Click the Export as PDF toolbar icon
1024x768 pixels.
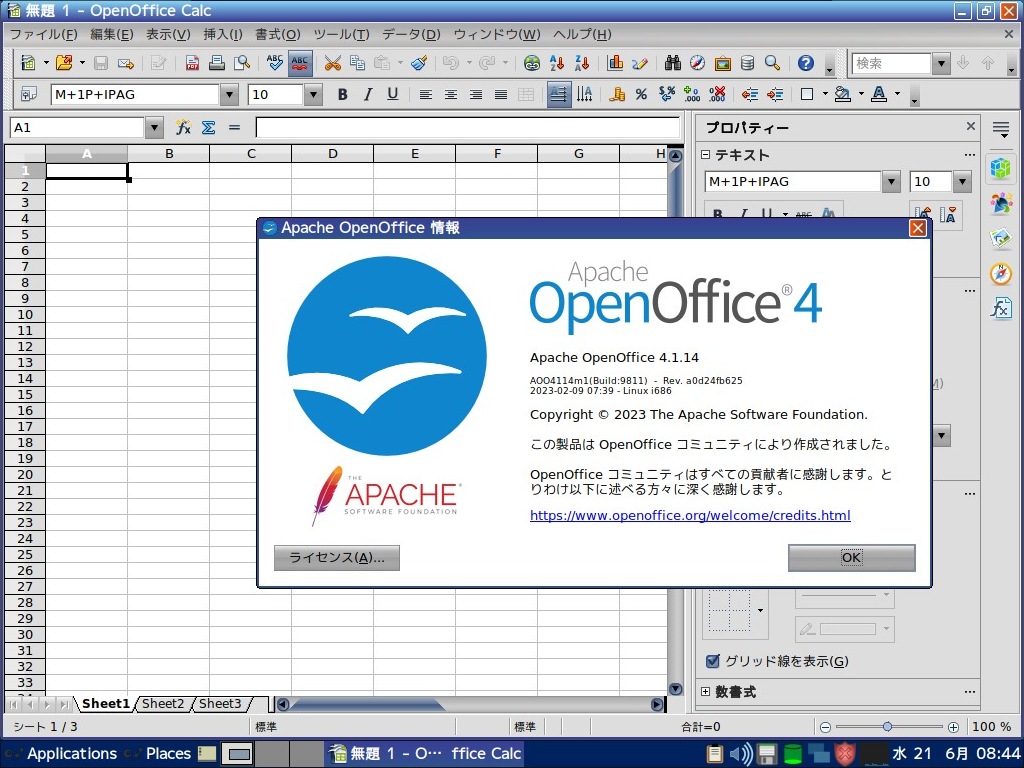pos(192,63)
